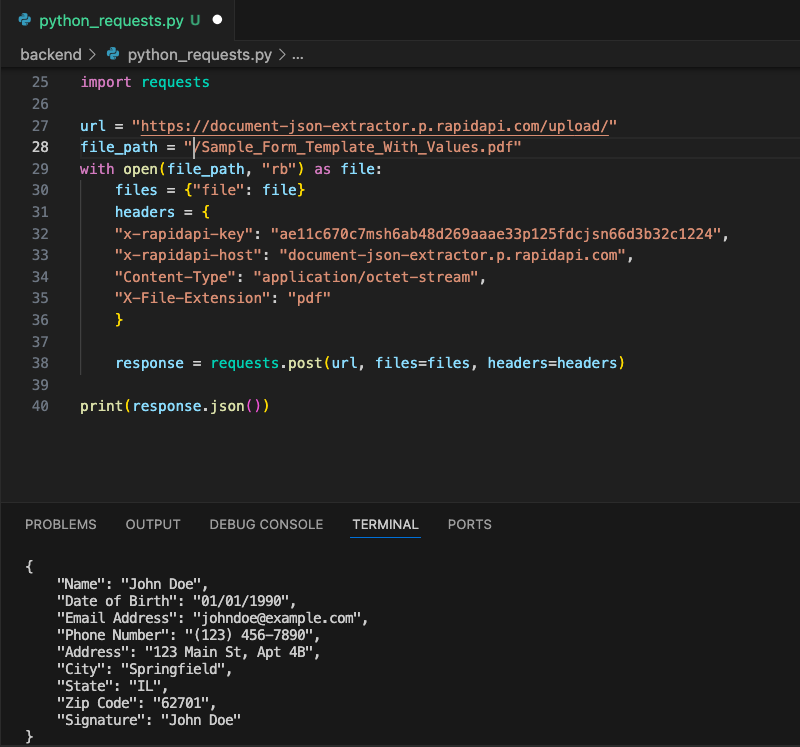The image size is (800, 747).
Task: Open the OUTPUT panel tab
Action: pyautogui.click(x=153, y=524)
